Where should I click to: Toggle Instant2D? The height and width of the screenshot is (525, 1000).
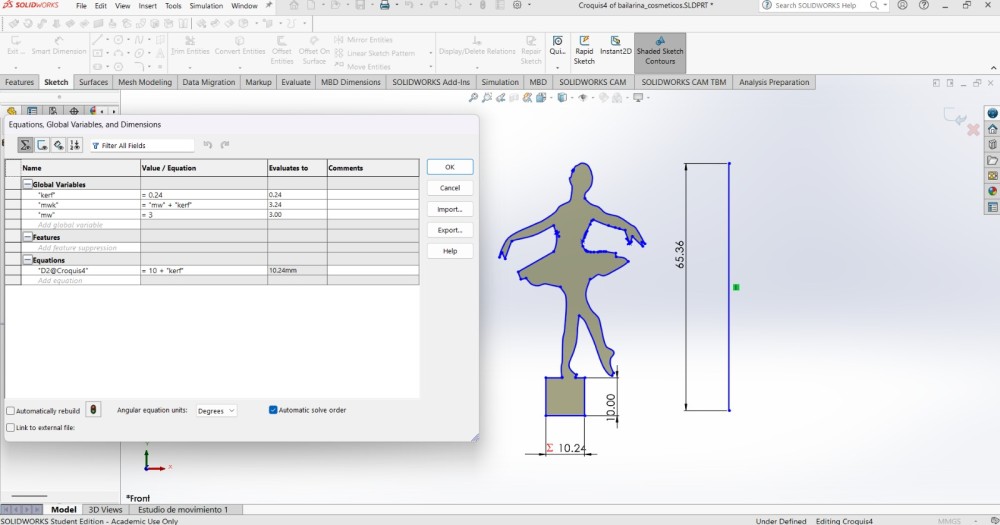pos(615,46)
